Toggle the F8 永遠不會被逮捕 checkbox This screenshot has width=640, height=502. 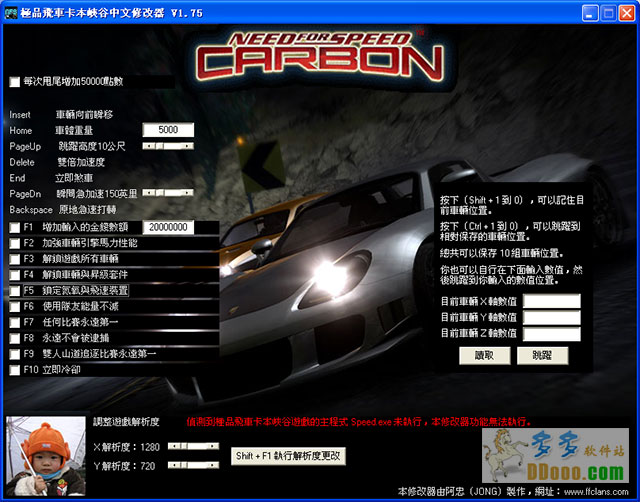tap(15, 338)
